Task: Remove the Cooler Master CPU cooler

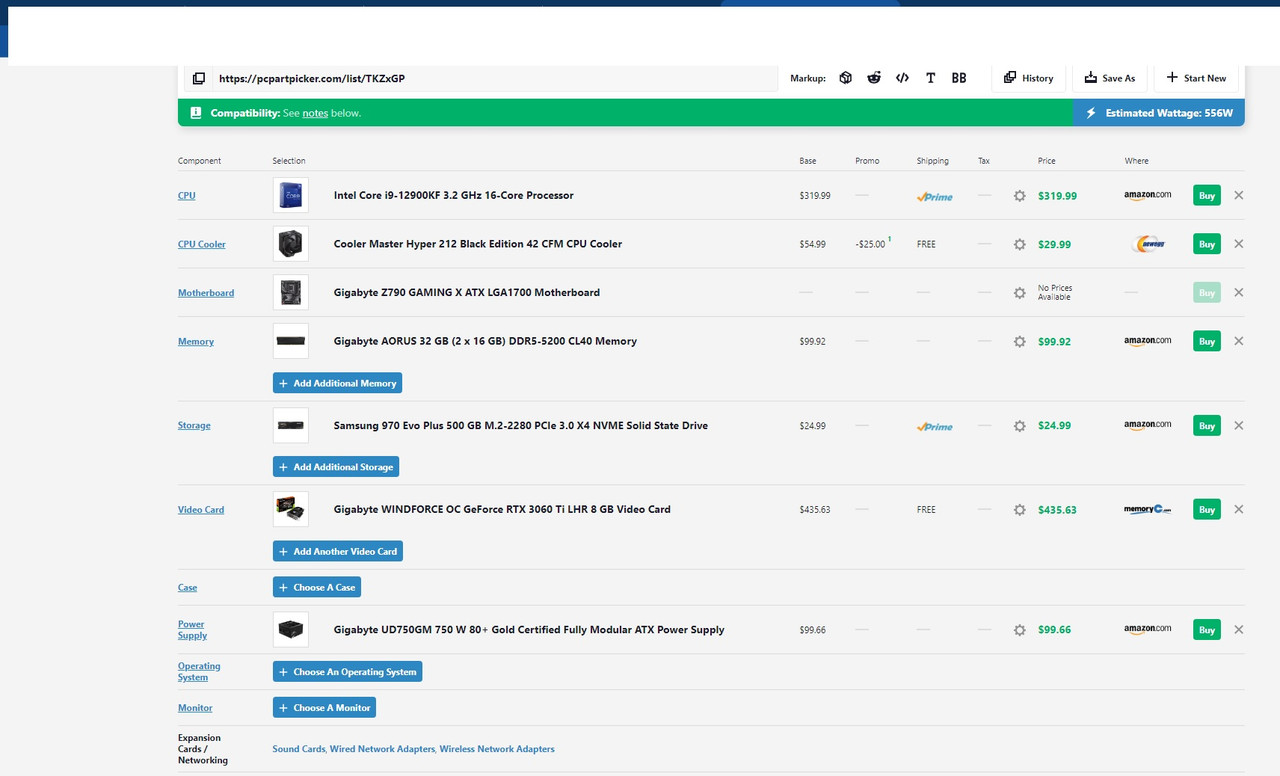Action: (1239, 244)
